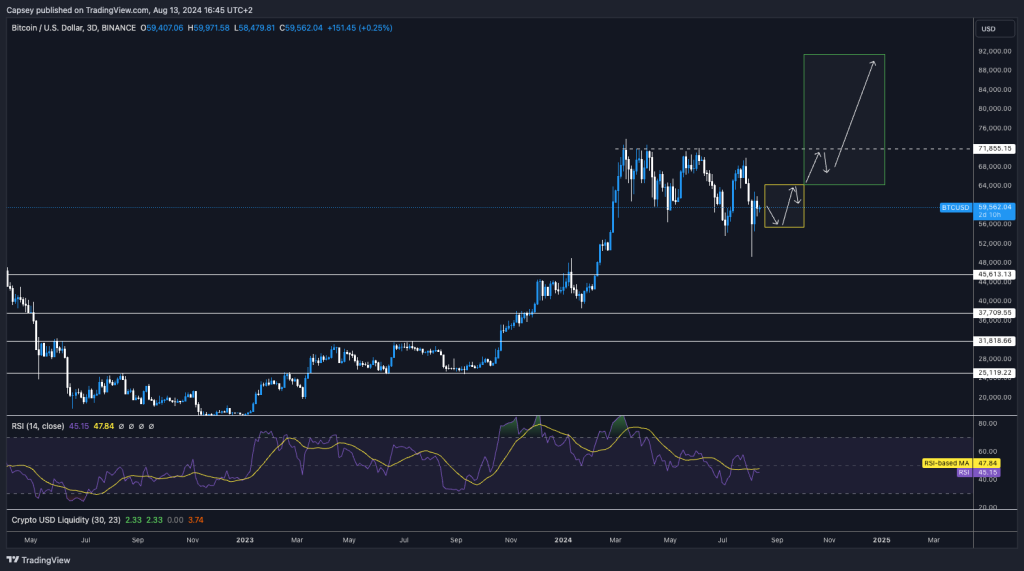Select the 45,613.13 horizontal level label
Image resolution: width=1024 pixels, height=571 pixels.
[994, 274]
